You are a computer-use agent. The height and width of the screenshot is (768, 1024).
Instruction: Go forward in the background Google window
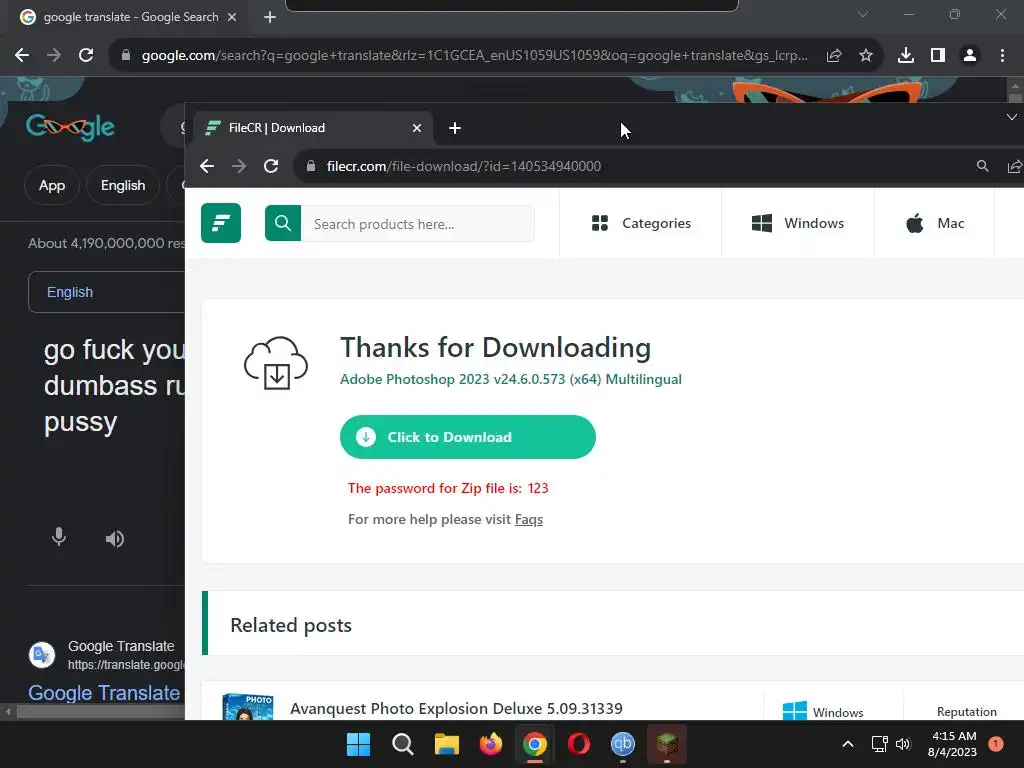(x=54, y=56)
